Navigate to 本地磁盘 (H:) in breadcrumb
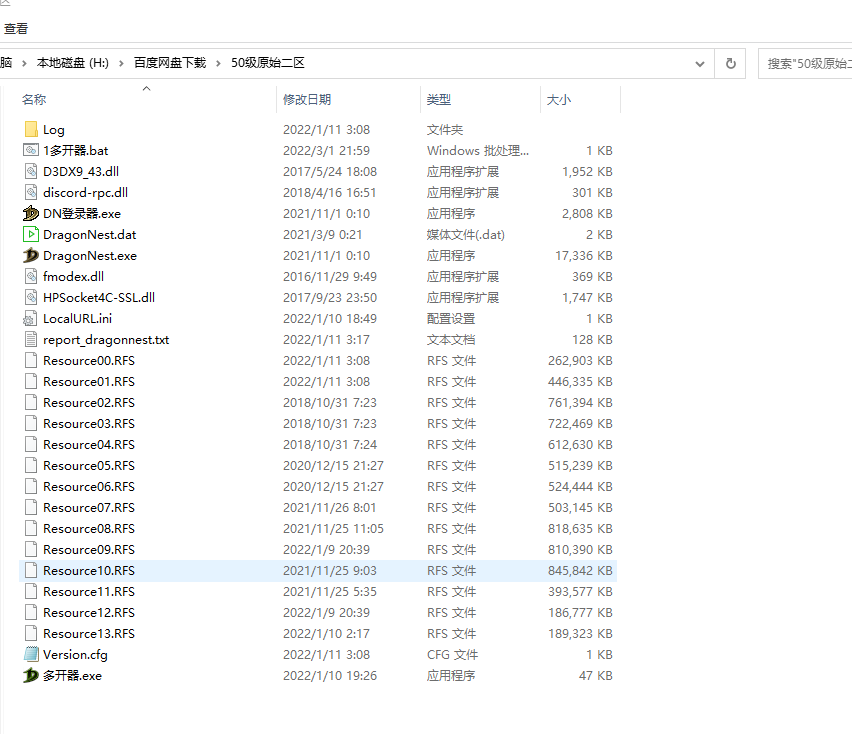Image resolution: width=852 pixels, height=734 pixels. point(73,63)
